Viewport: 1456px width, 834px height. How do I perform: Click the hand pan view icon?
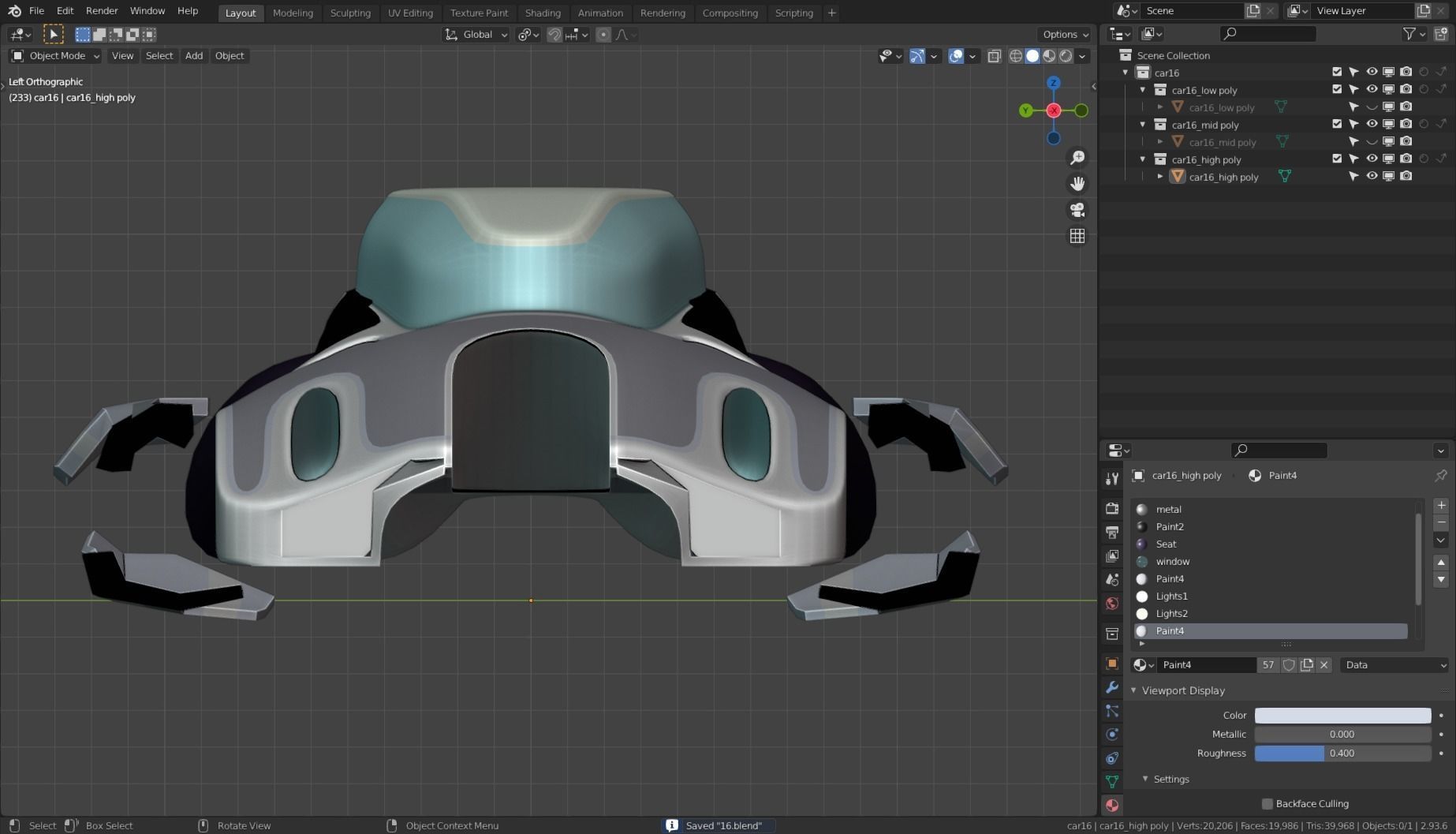[x=1077, y=184]
